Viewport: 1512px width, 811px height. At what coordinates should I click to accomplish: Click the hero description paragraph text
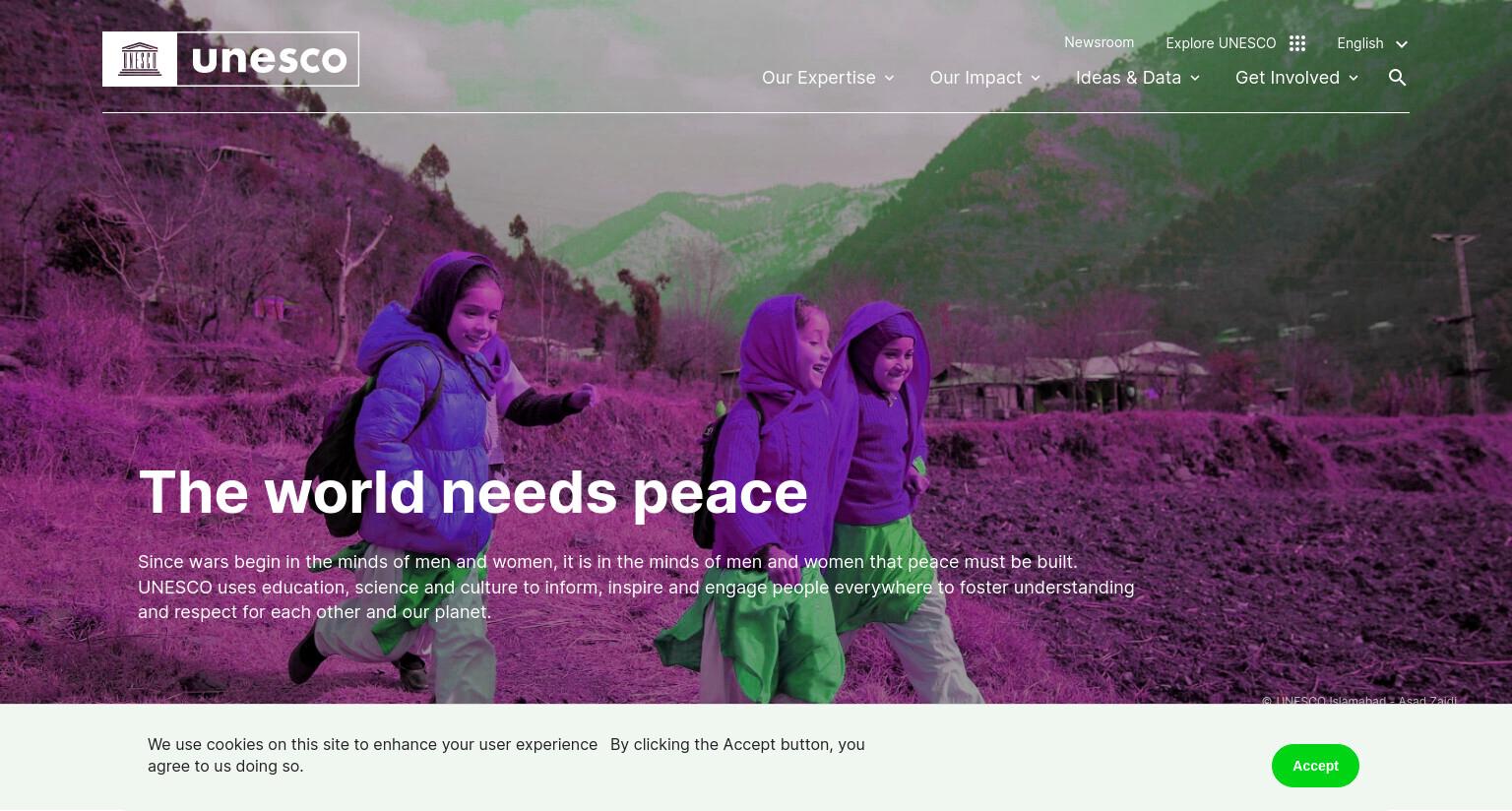coord(636,587)
